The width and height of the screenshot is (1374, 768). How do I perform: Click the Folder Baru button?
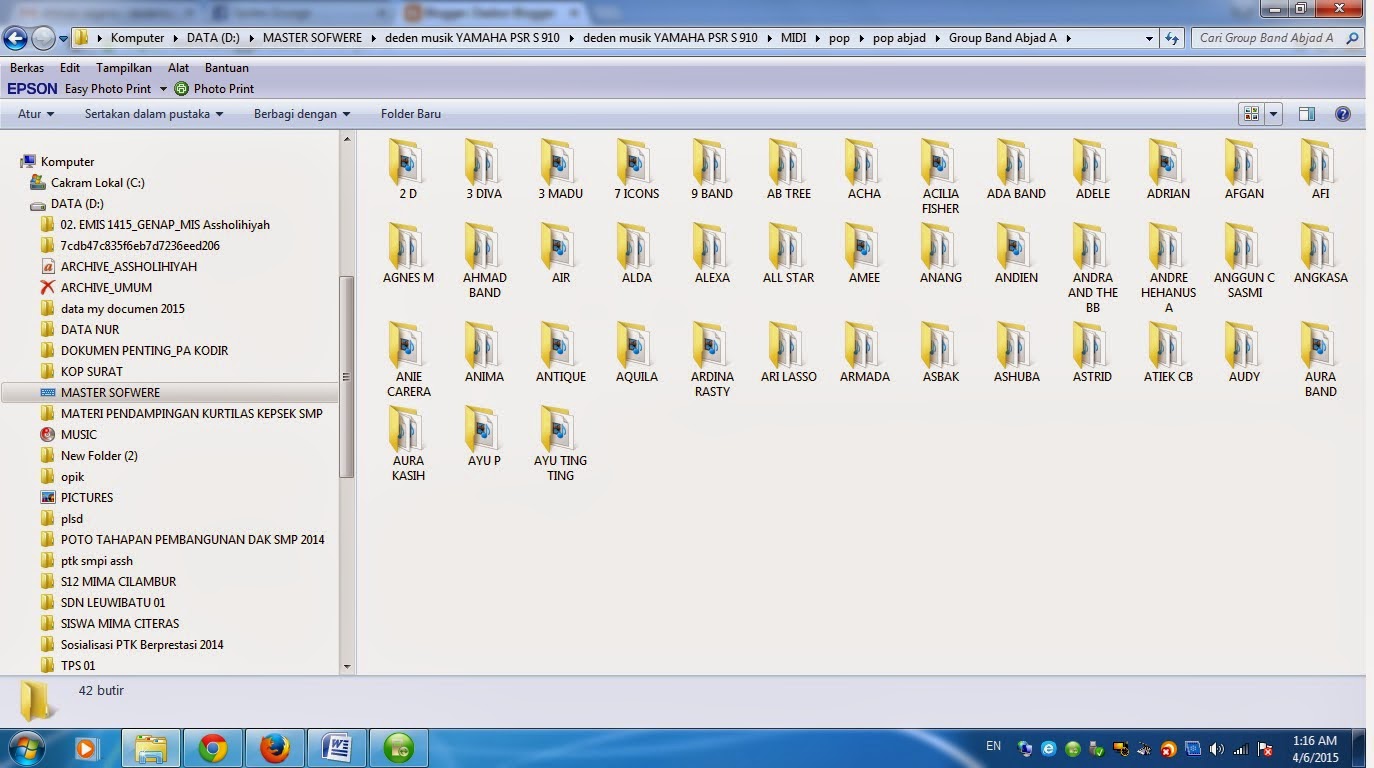[411, 114]
